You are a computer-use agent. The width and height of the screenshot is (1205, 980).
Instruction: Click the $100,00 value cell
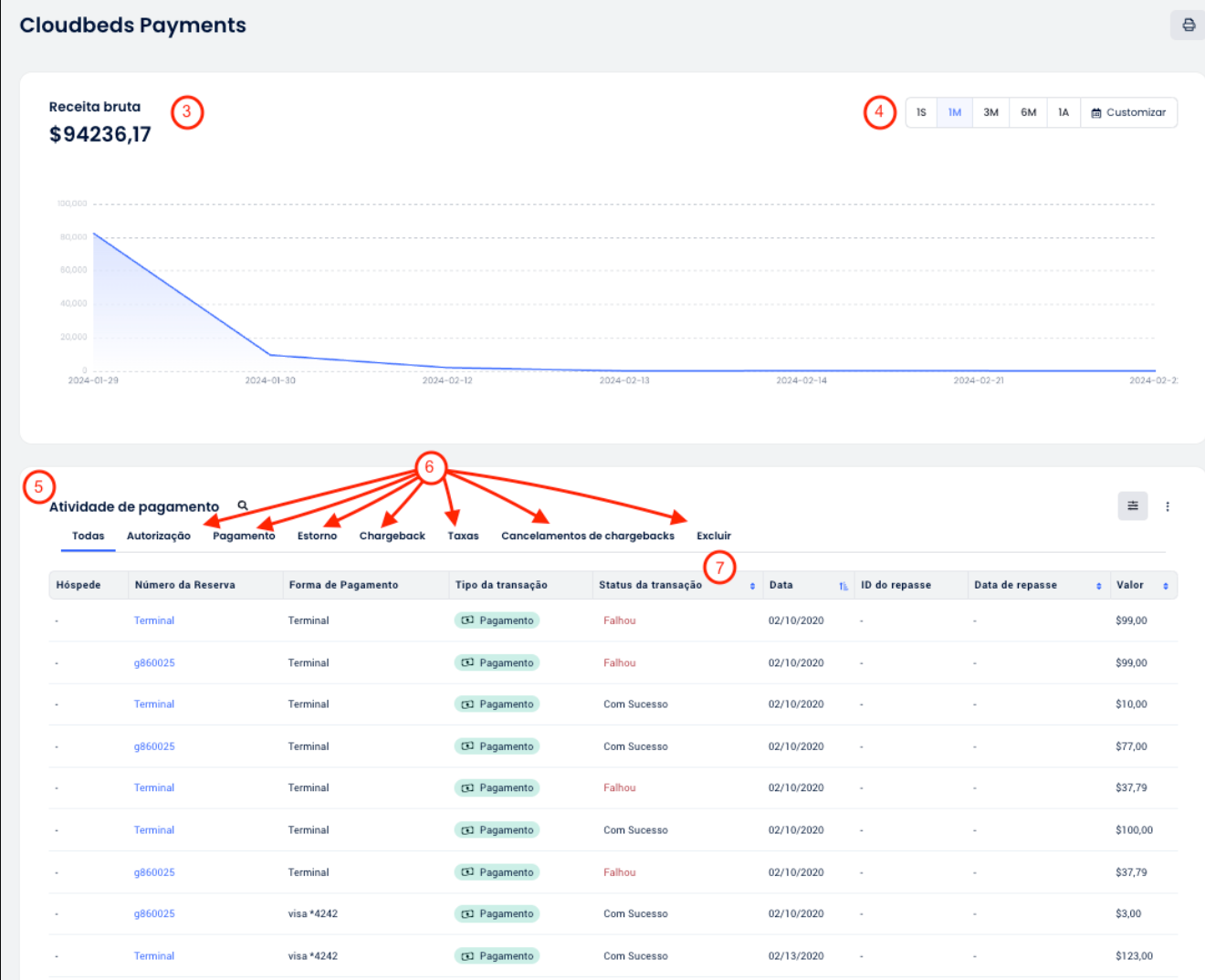pyautogui.click(x=1134, y=830)
